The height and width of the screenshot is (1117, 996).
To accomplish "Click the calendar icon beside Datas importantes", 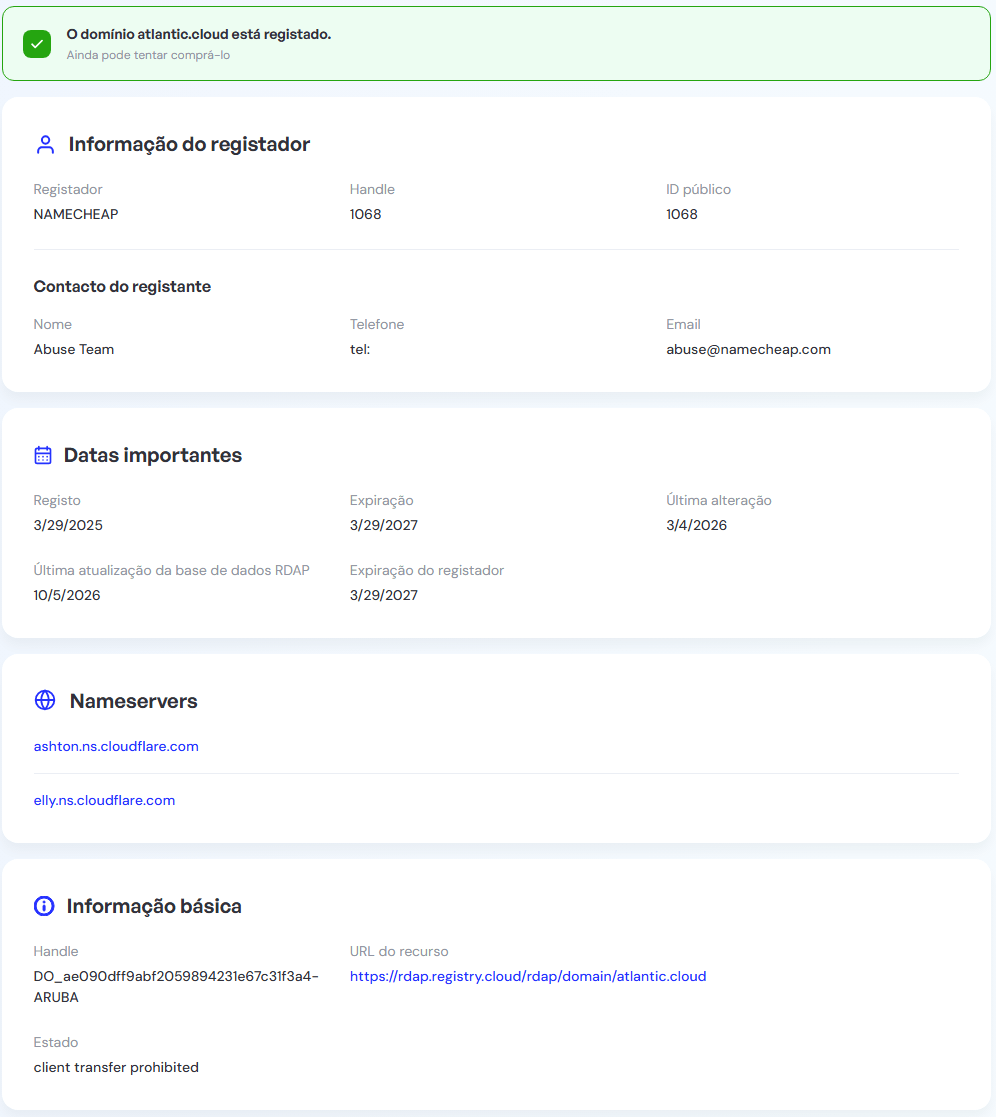I will tap(43, 455).
